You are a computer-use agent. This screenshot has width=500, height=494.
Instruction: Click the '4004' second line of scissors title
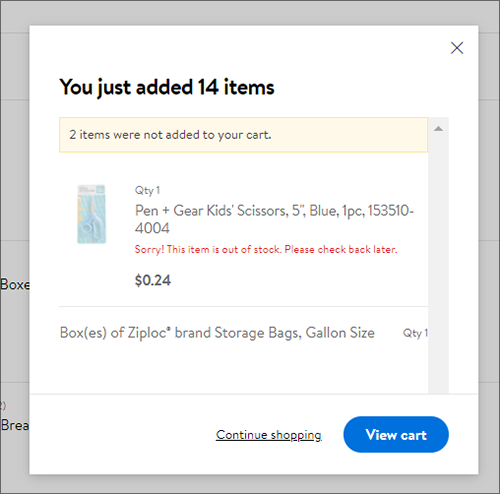pos(152,228)
